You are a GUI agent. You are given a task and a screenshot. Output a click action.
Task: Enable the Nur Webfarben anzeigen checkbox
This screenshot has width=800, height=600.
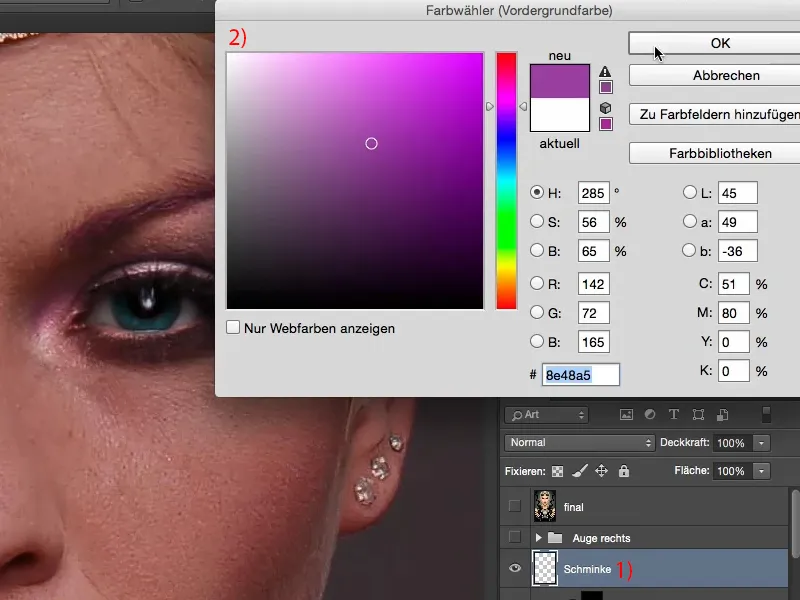pyautogui.click(x=233, y=327)
